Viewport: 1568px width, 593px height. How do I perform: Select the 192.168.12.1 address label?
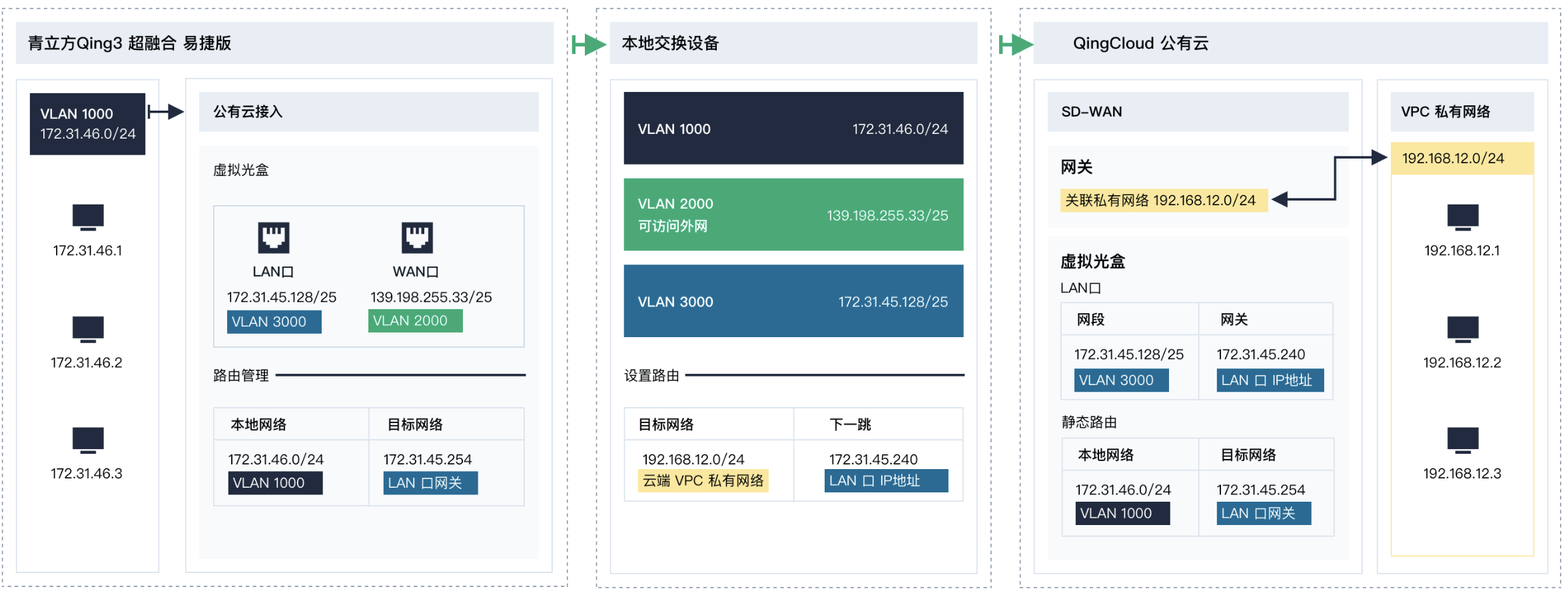pos(1462,251)
